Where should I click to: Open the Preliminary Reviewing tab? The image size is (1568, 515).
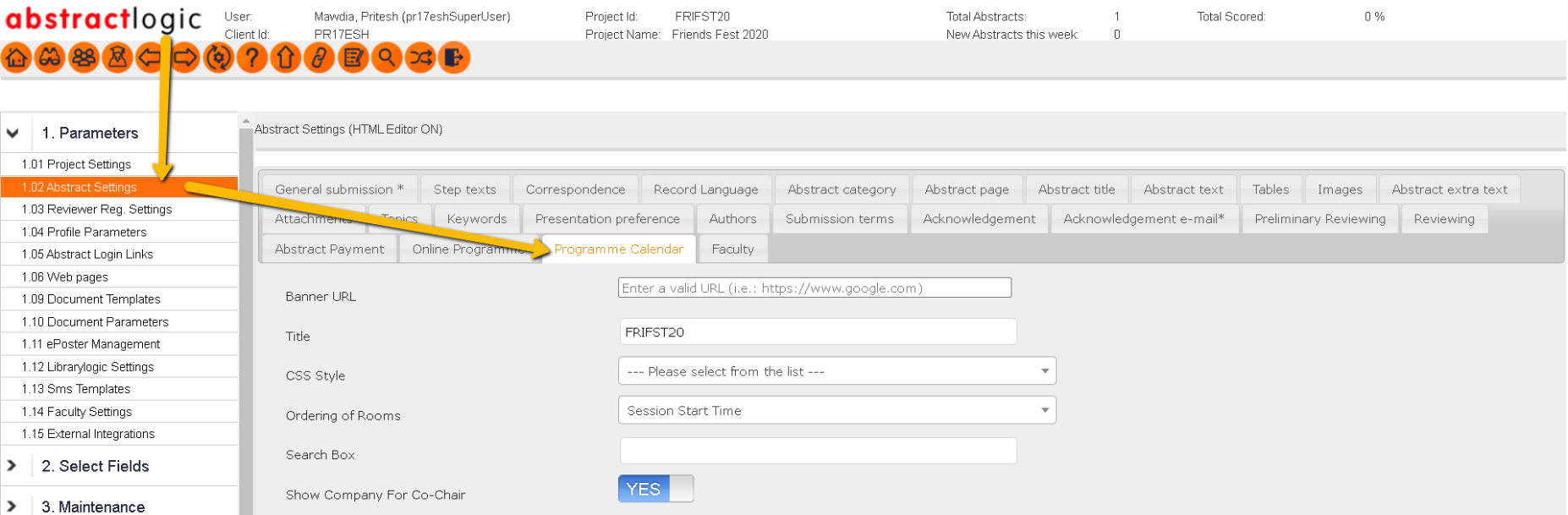(x=1320, y=219)
